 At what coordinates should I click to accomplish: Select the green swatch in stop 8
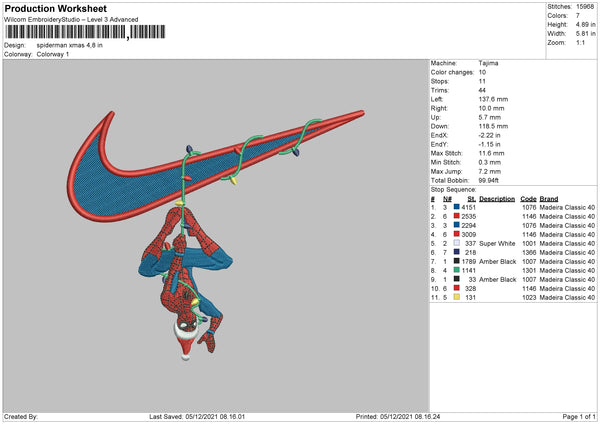click(457, 270)
